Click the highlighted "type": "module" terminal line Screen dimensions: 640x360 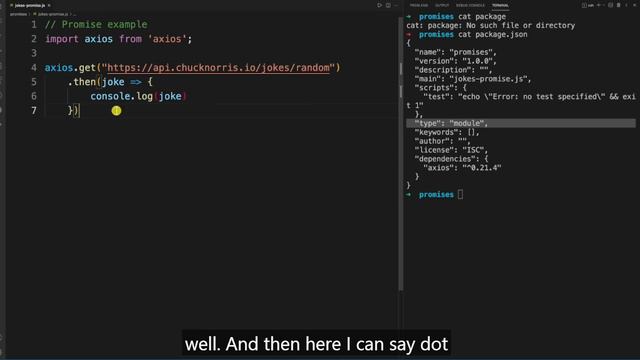pyautogui.click(x=521, y=123)
